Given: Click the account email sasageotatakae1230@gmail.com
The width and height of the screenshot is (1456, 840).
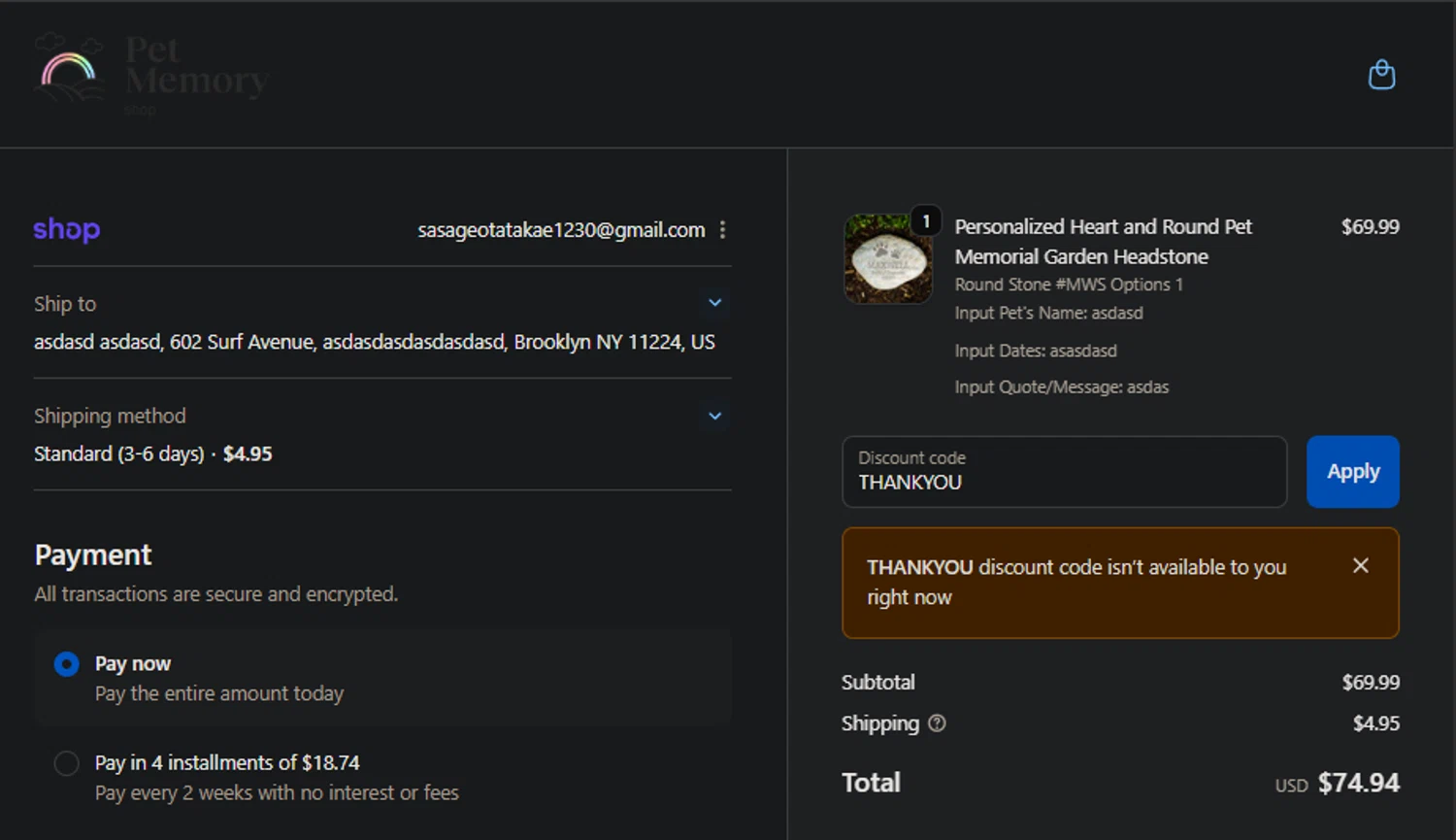Looking at the screenshot, I should click(x=561, y=230).
